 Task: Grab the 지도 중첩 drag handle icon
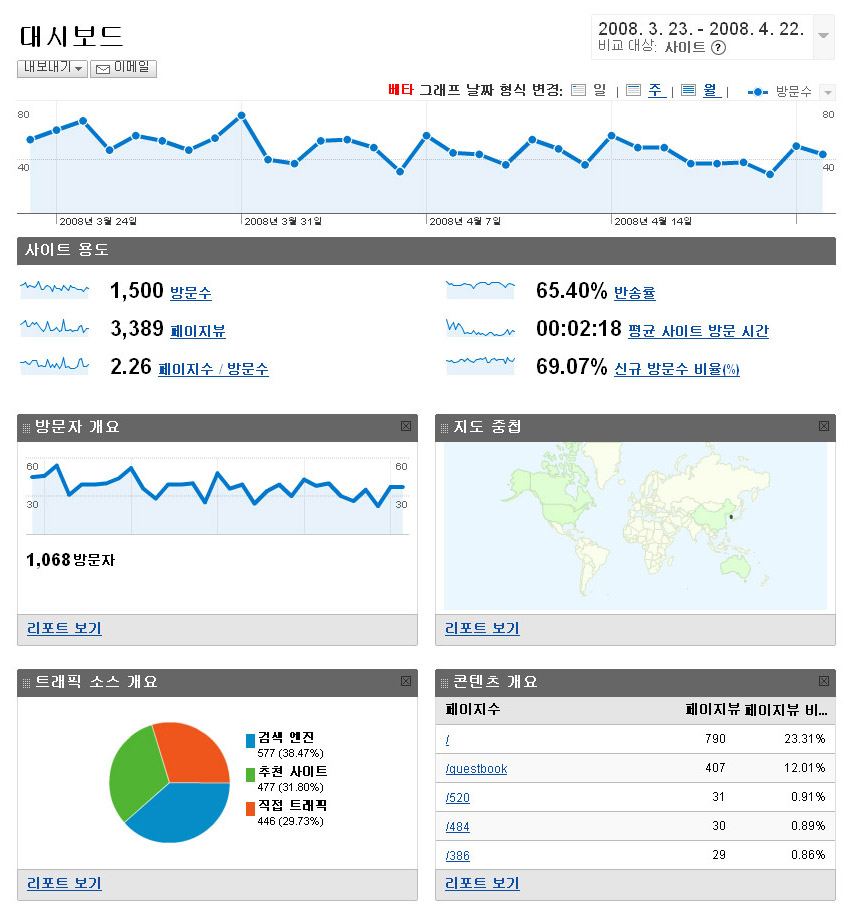point(444,429)
